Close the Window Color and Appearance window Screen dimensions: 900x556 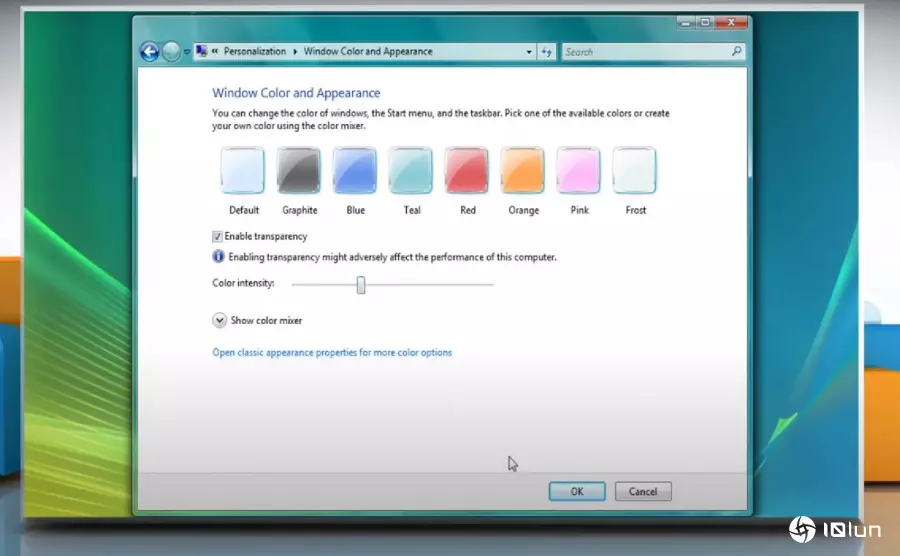[x=731, y=22]
